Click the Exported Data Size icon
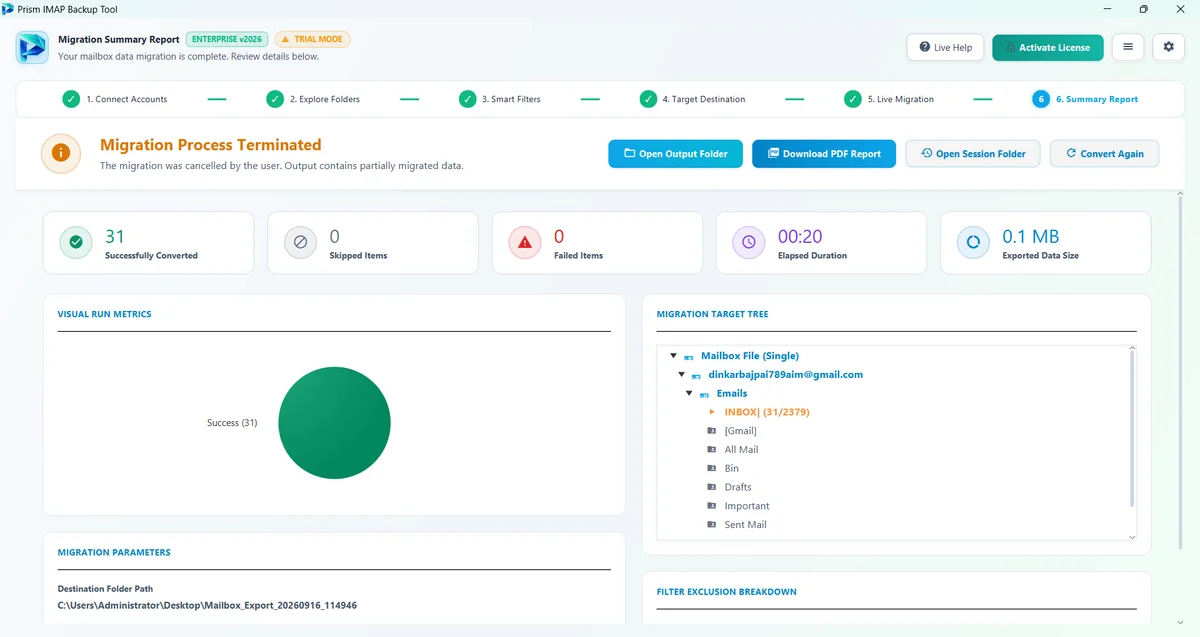 click(x=973, y=242)
